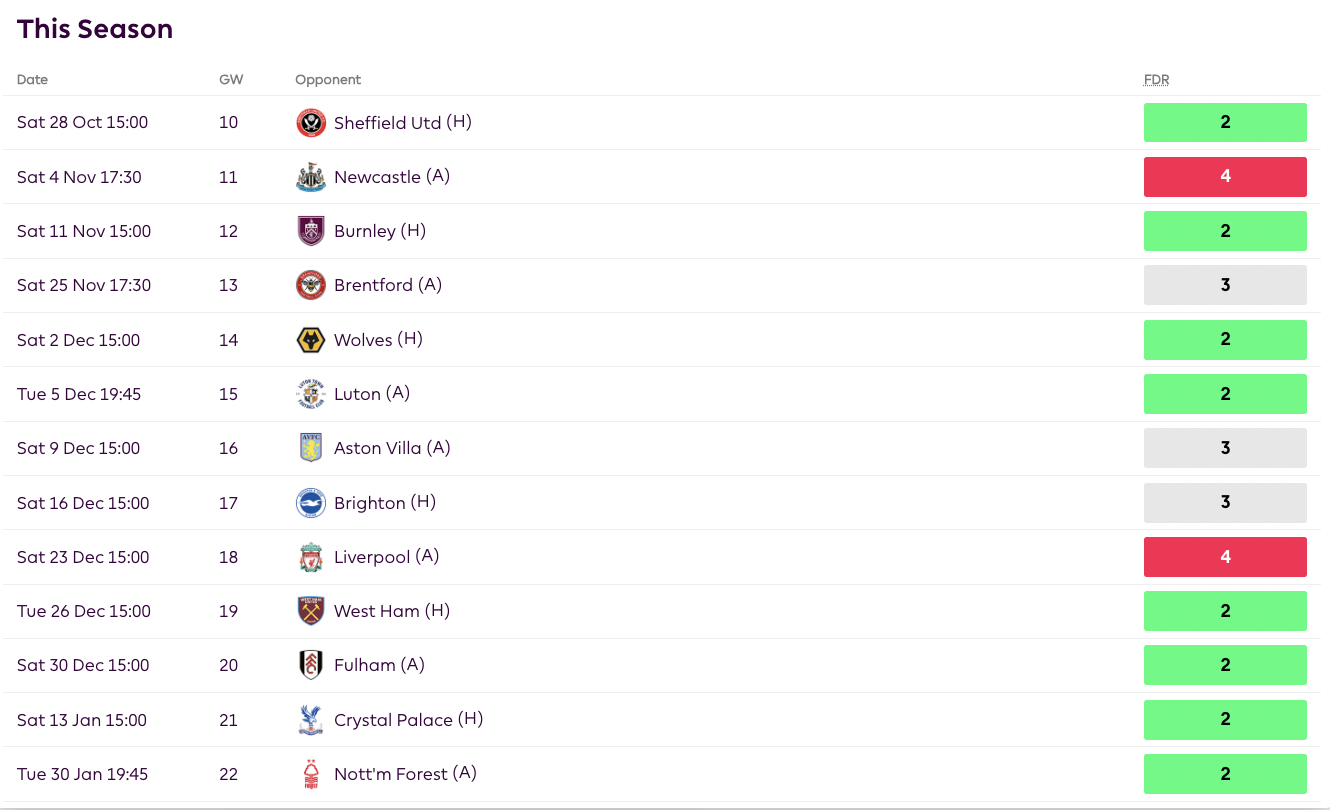Click the grey FDR 3 box for Brentford

(1225, 285)
